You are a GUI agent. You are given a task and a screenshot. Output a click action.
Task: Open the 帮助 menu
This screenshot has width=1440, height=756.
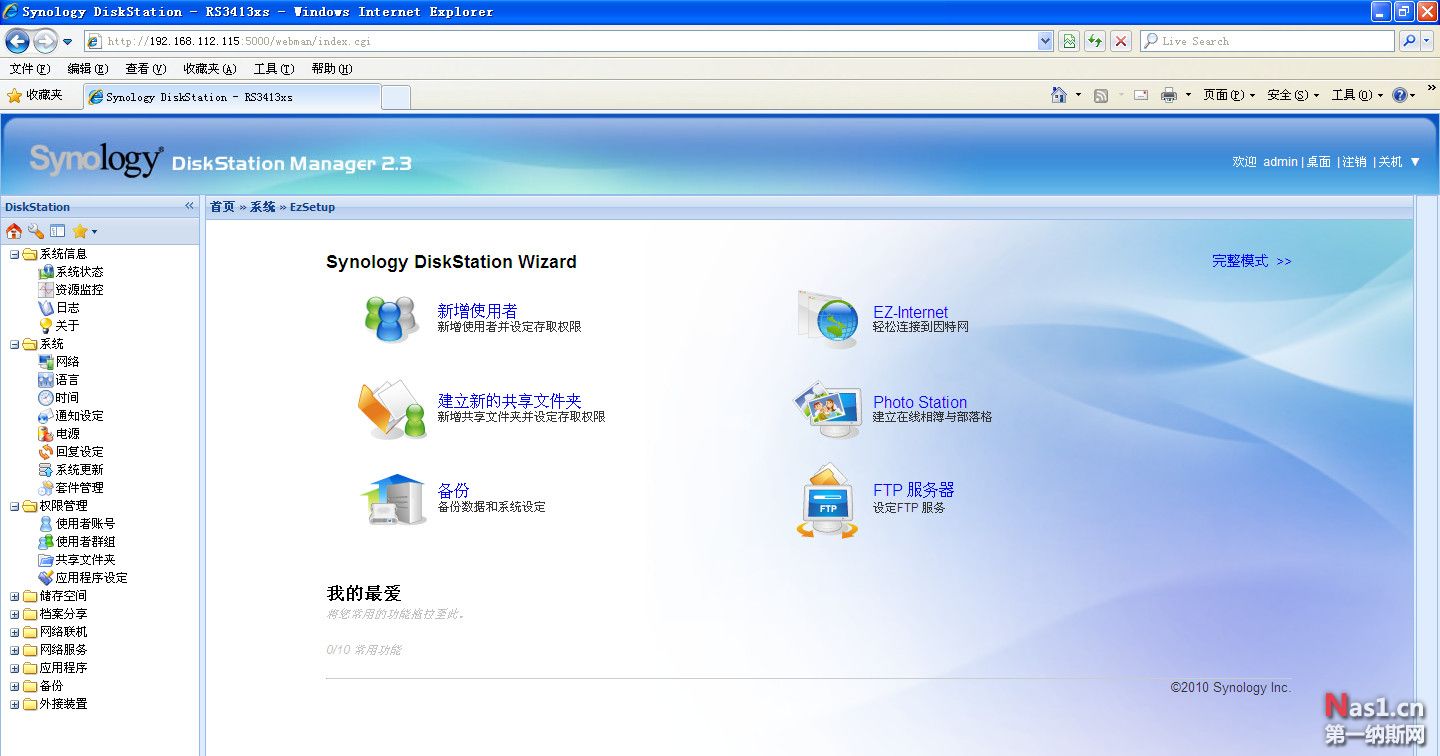331,69
